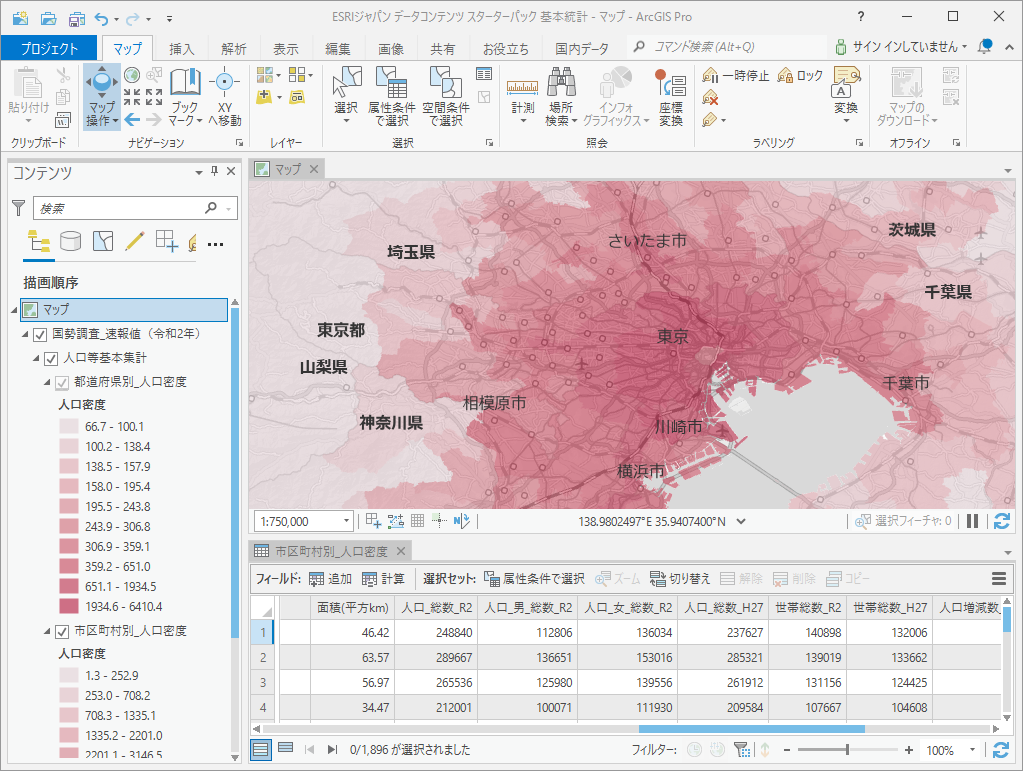Uncheck the 国勢調査_速報値 (令和2年) layer checkbox

(40, 334)
